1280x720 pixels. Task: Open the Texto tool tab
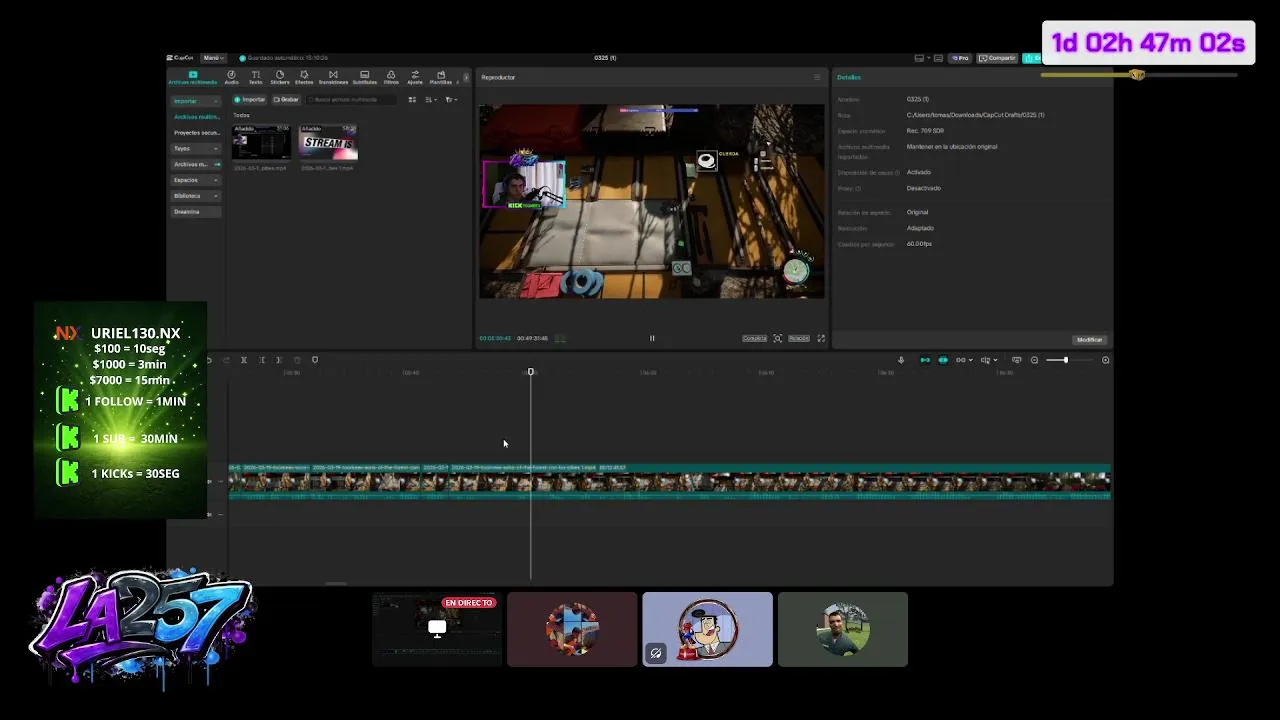(255, 77)
